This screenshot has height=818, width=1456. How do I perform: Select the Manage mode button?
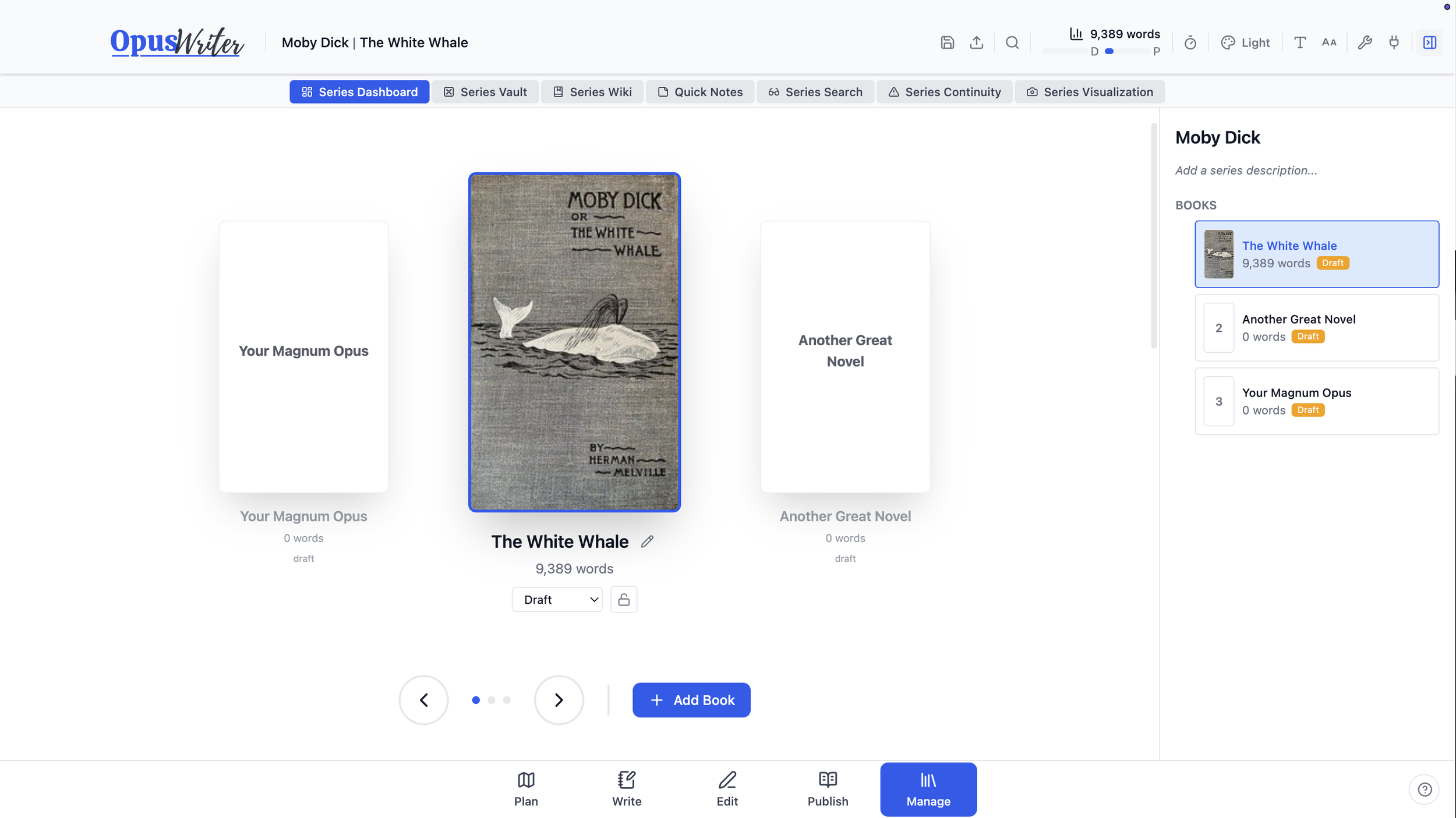928,789
